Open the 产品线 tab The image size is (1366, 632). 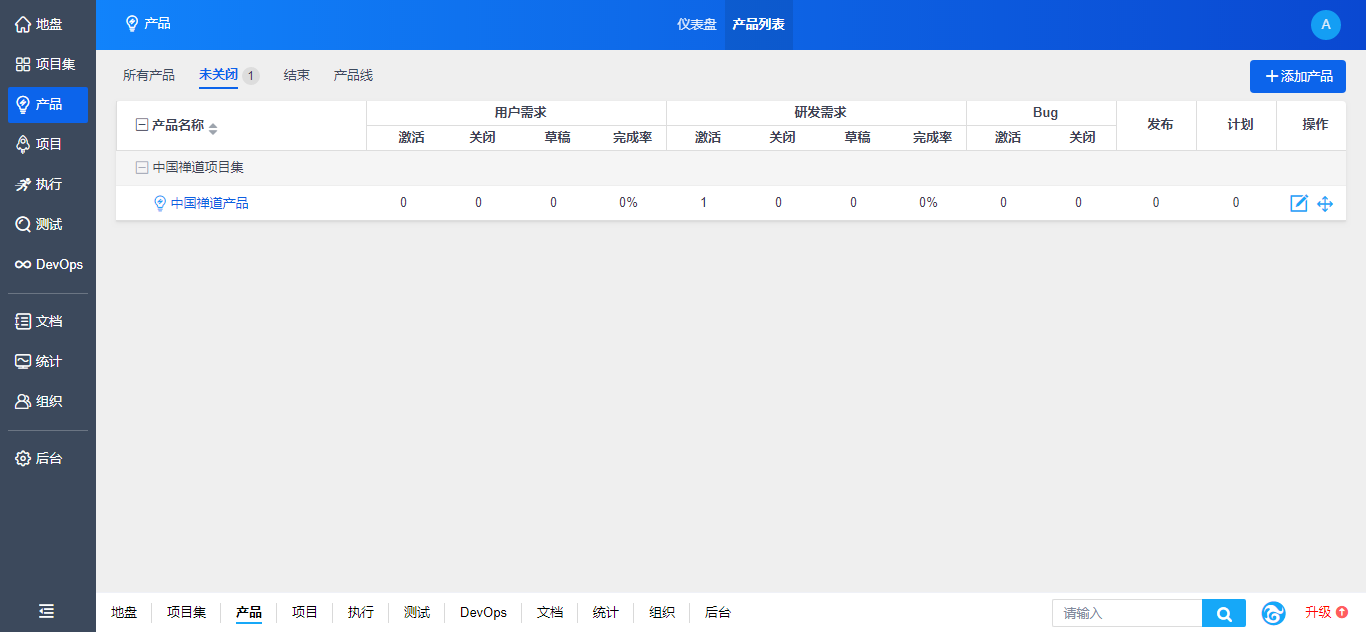[x=353, y=75]
